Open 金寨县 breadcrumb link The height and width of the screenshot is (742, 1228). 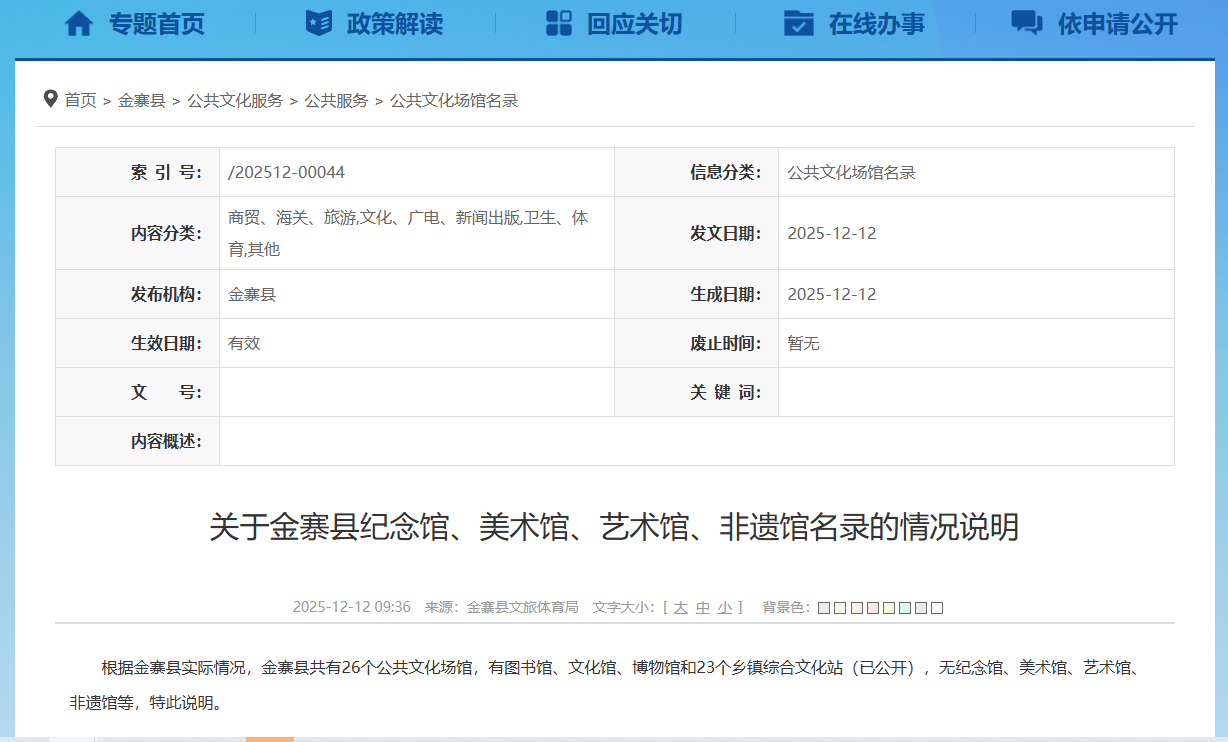point(142,100)
